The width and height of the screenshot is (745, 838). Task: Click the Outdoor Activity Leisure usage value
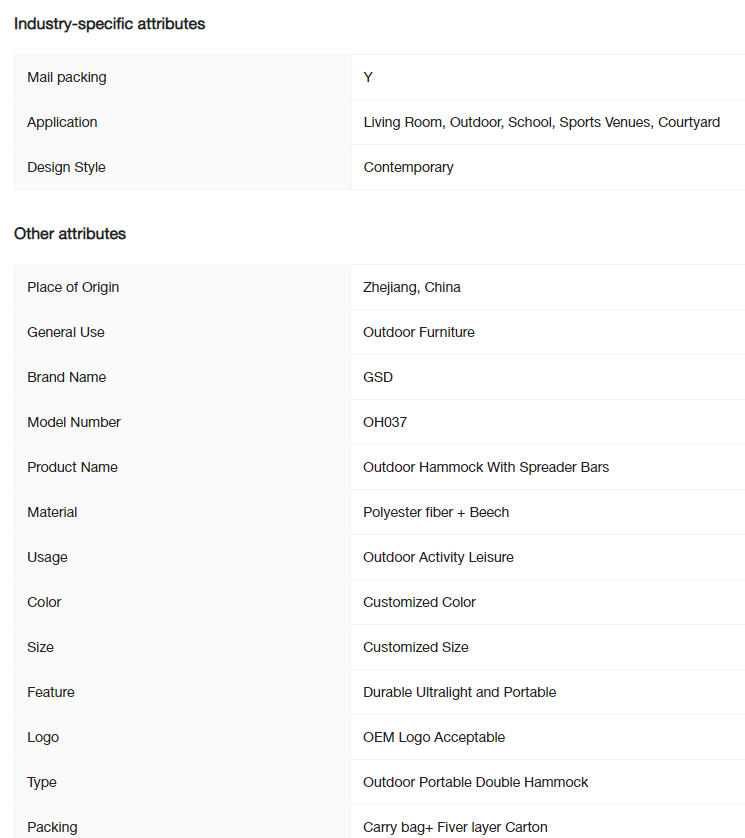(x=438, y=557)
